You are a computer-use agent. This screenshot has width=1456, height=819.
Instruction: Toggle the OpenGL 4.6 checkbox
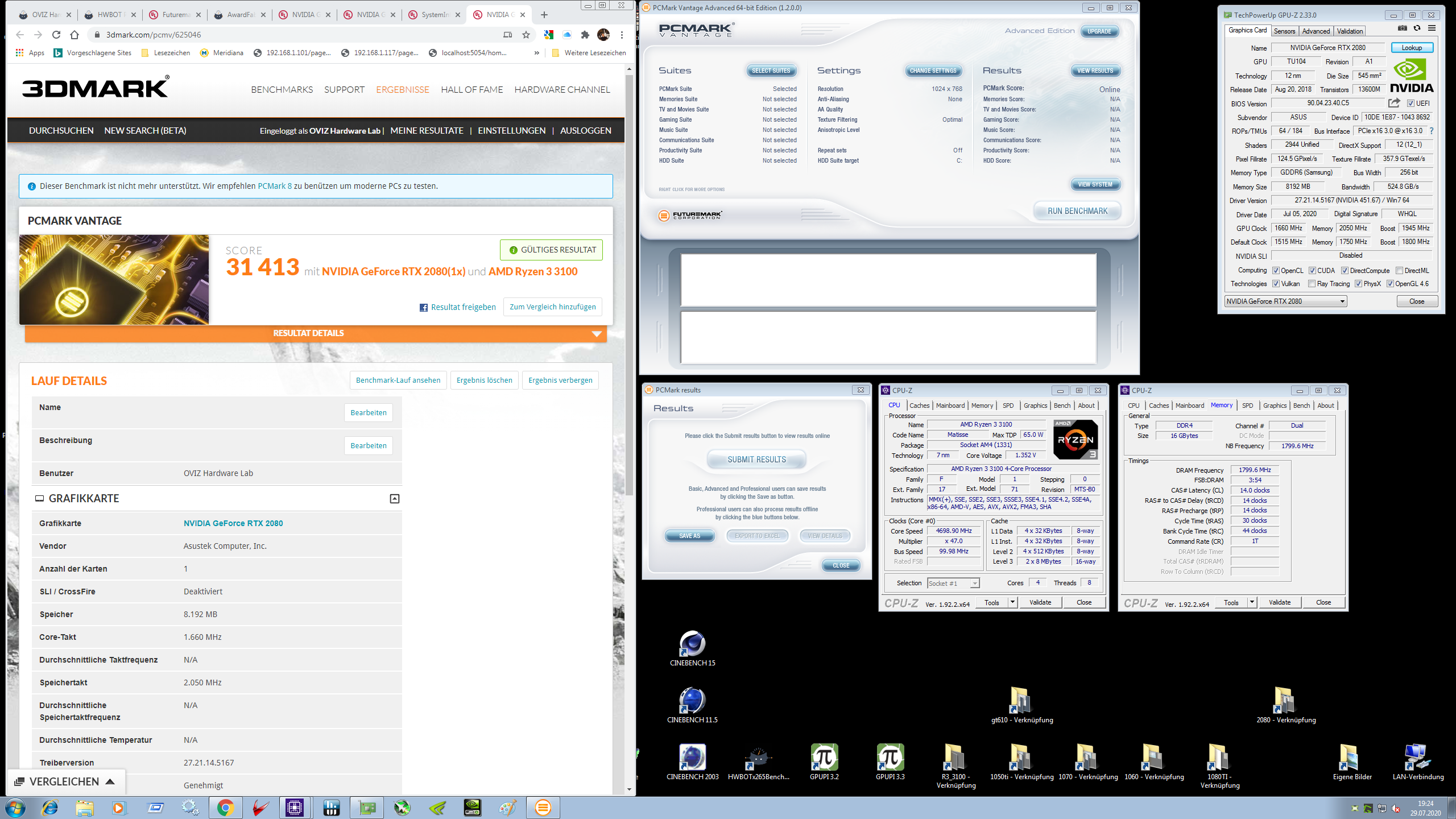point(1390,284)
